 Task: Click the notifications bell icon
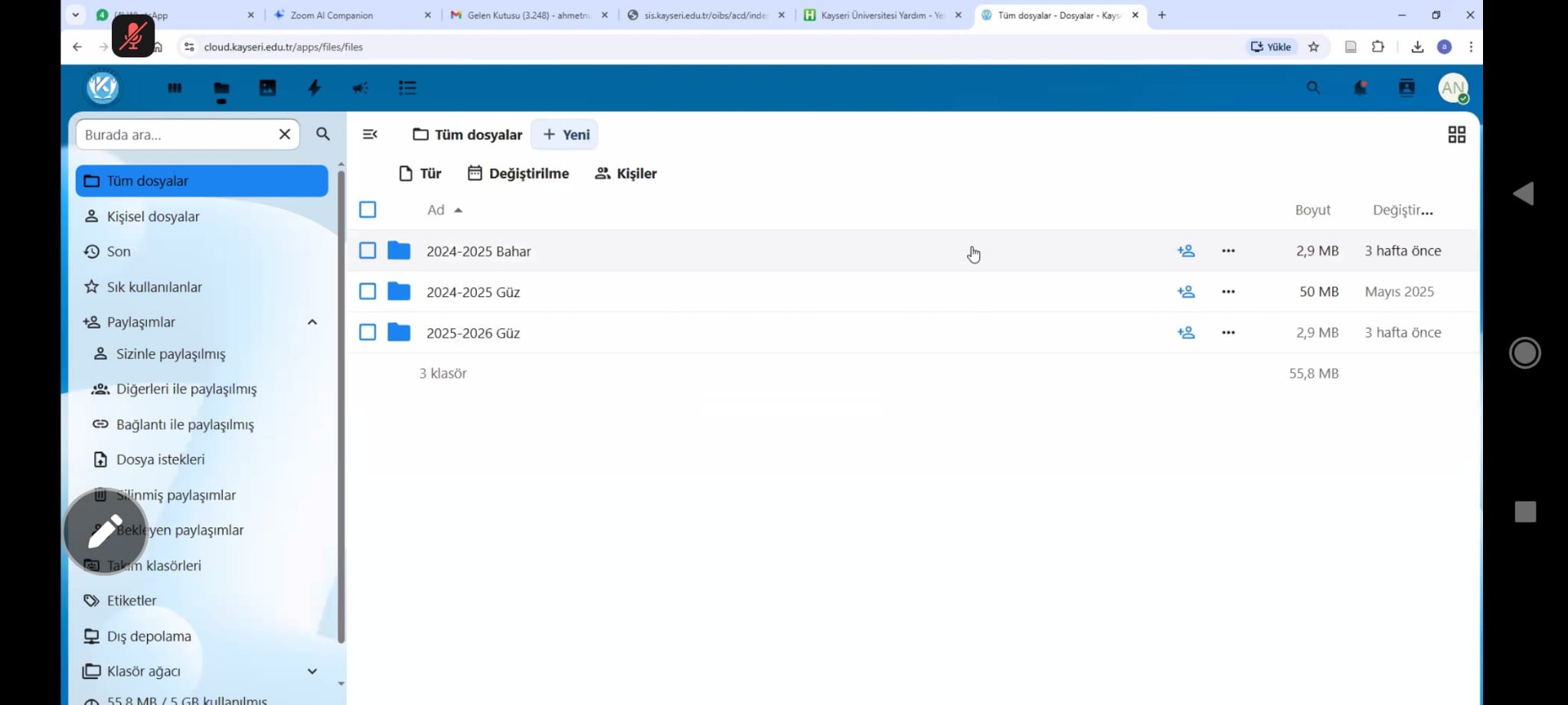pyautogui.click(x=1360, y=88)
